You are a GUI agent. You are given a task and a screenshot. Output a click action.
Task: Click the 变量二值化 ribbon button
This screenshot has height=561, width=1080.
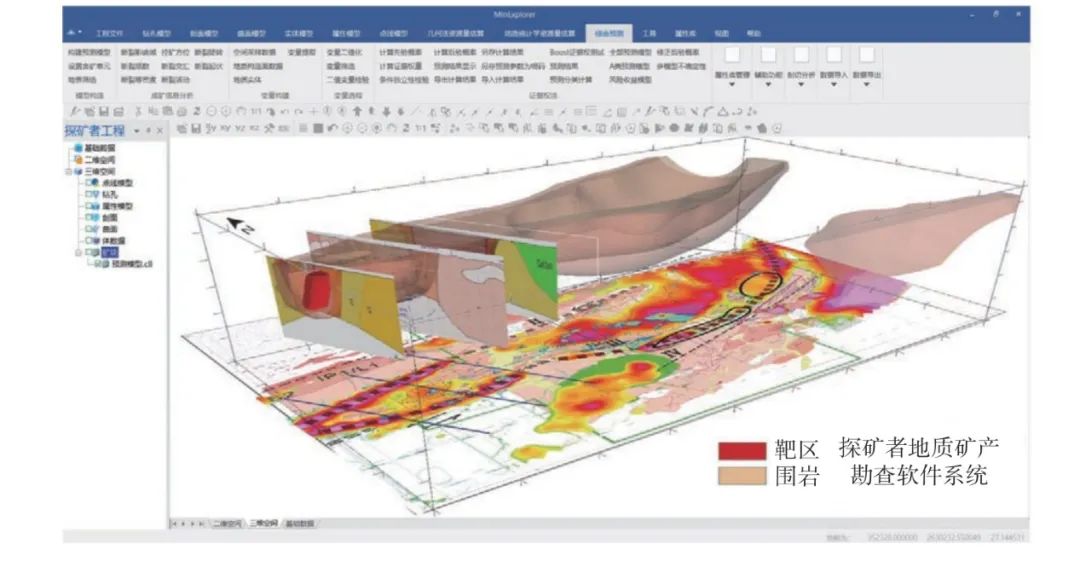click(x=344, y=52)
